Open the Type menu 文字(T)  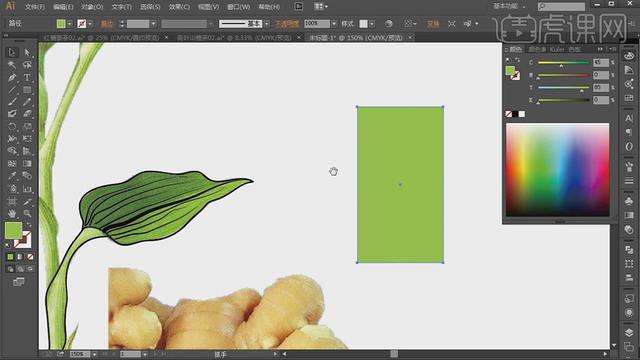[122, 7]
